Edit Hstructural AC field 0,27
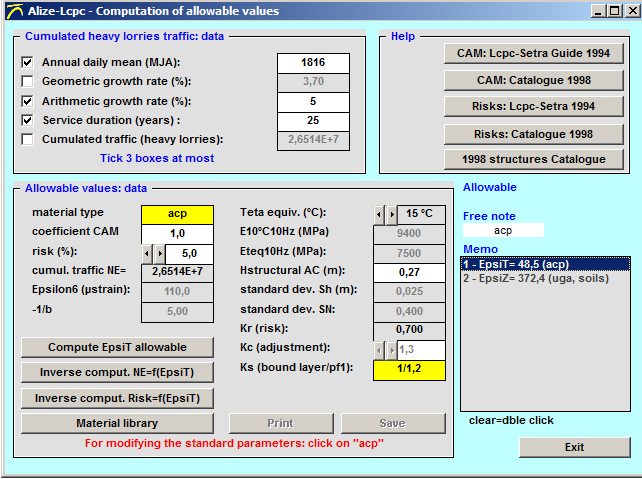This screenshot has width=642, height=479. tap(409, 273)
